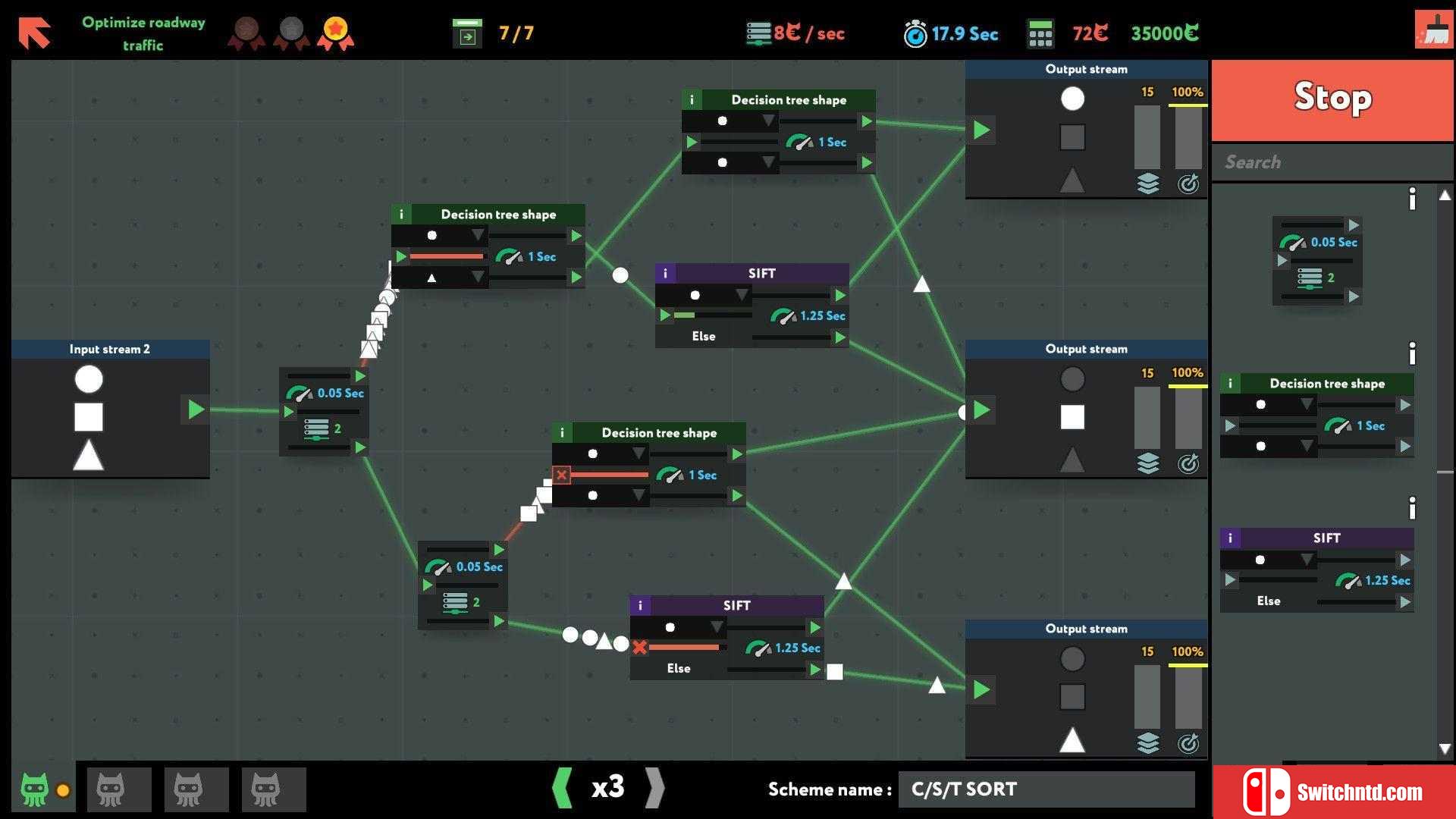Click the orange back arrow icon
The height and width of the screenshot is (819, 1456).
tap(35, 33)
